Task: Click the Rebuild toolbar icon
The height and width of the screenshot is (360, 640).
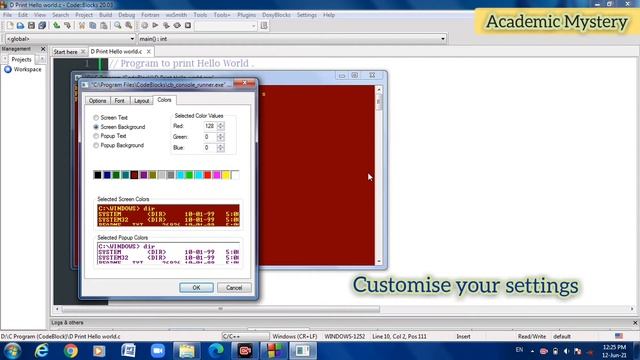Action: pyautogui.click(x=177, y=26)
